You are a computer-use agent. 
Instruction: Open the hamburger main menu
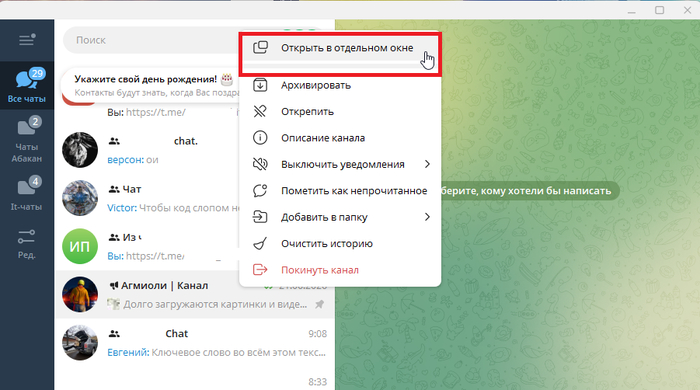(x=27, y=40)
